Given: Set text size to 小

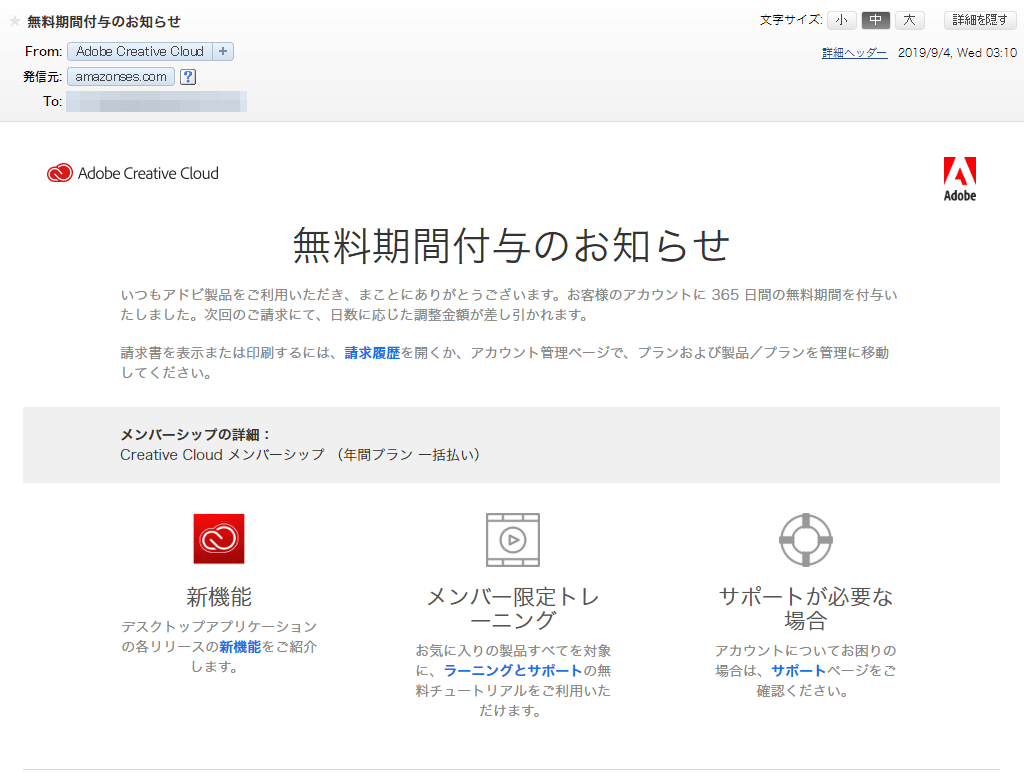Looking at the screenshot, I should pyautogui.click(x=842, y=20).
